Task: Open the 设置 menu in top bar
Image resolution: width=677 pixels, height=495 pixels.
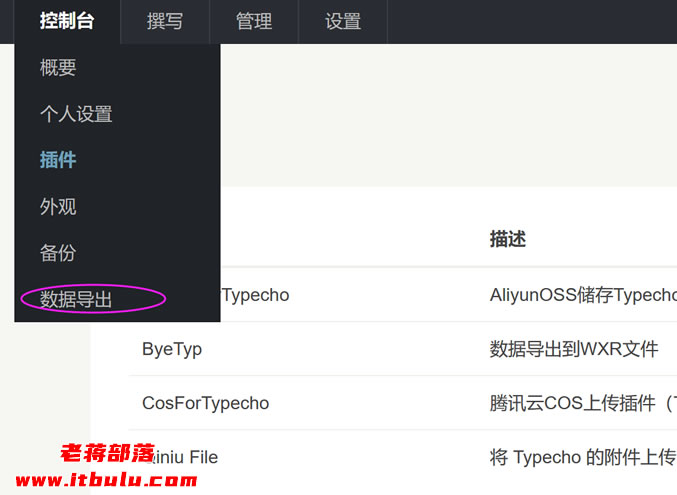Action: [x=343, y=21]
